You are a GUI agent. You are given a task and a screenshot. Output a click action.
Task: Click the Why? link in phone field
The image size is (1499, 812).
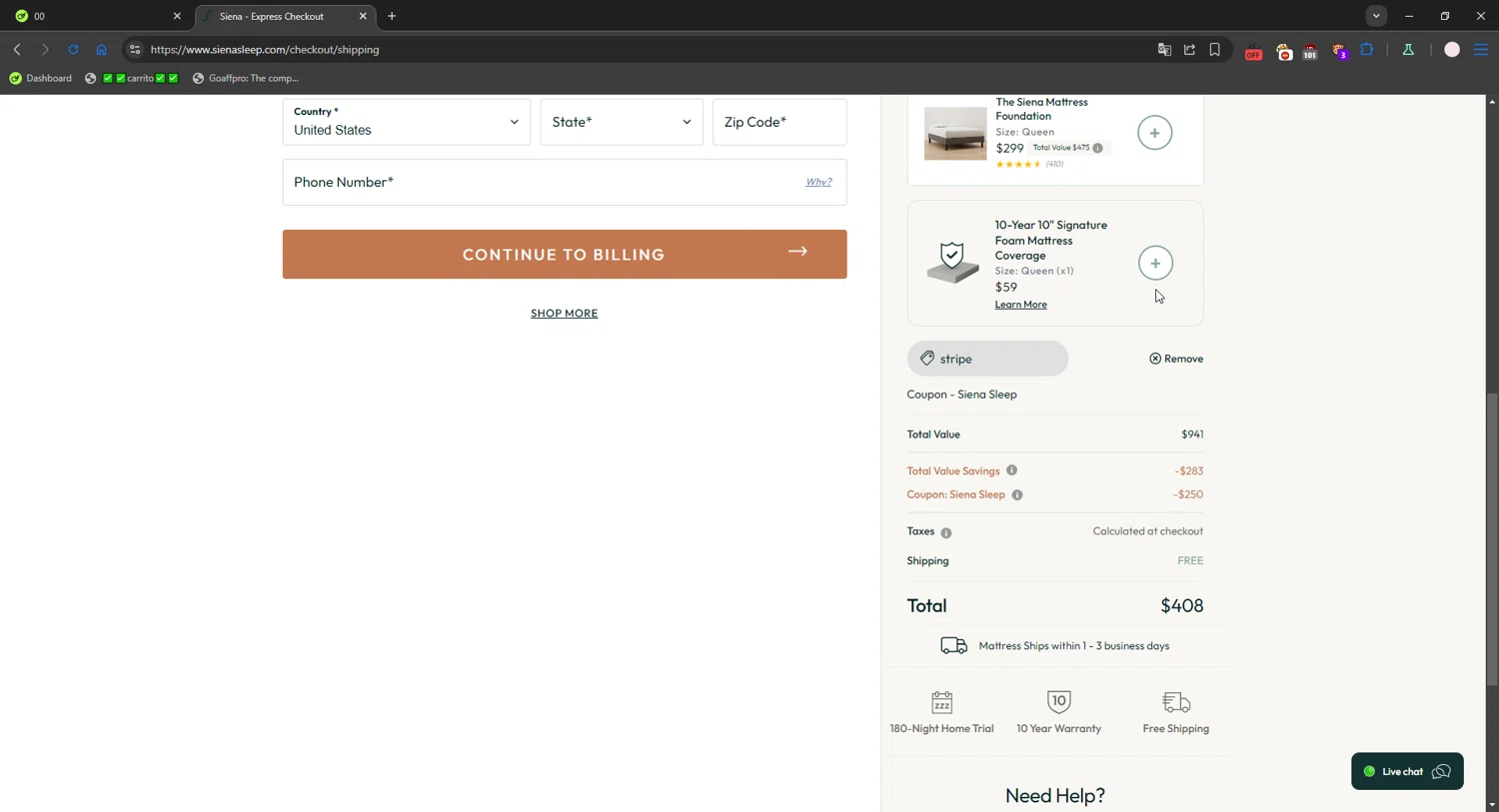point(818,182)
